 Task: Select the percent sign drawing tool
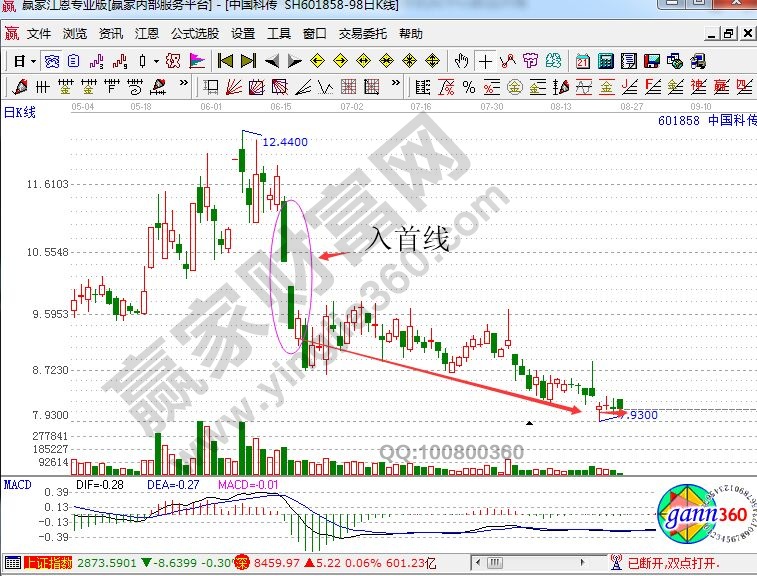tap(469, 86)
